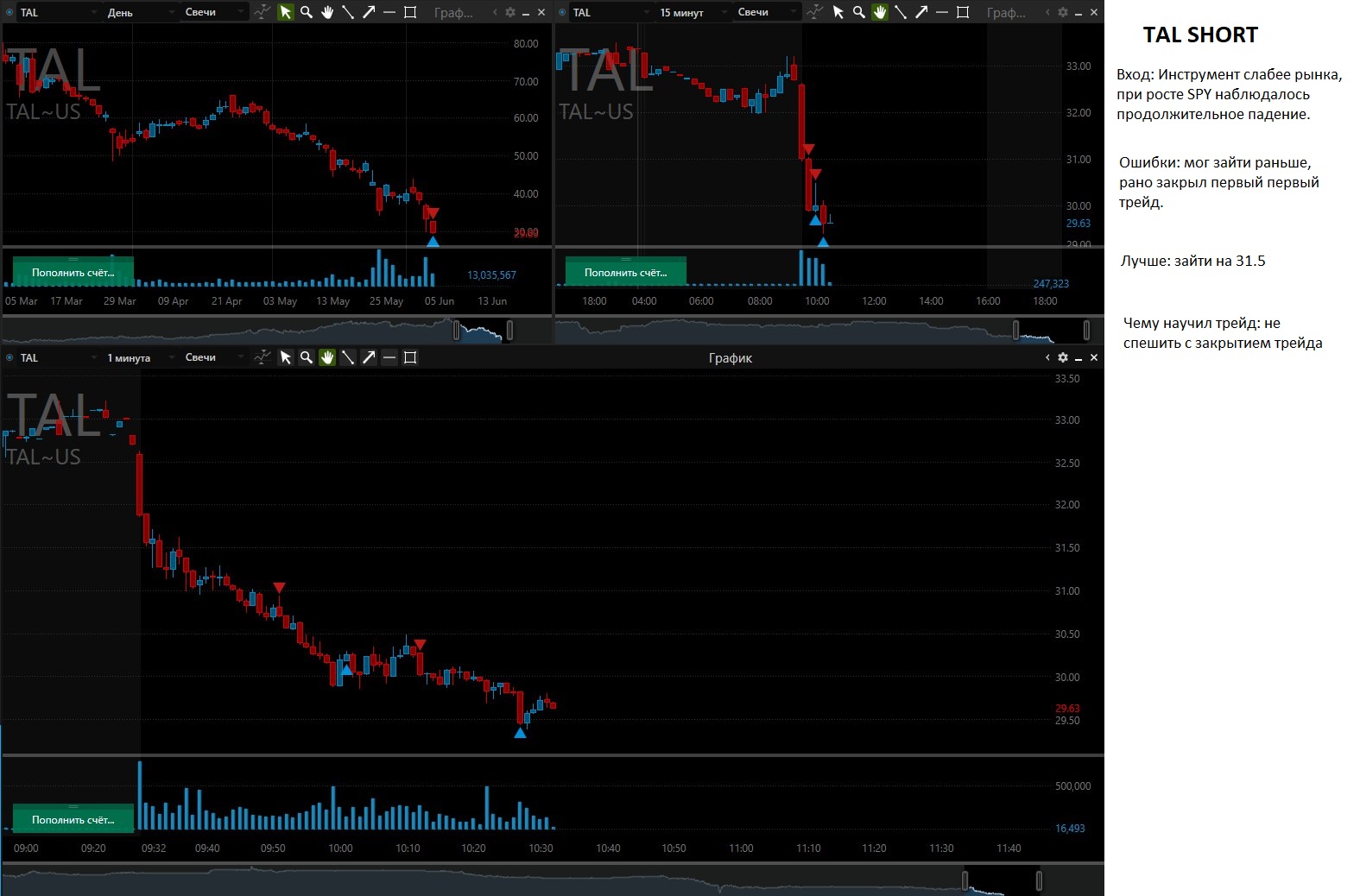Activate the zoom magnifier in the 1-minute chart
The width and height of the screenshot is (1360, 896).
[307, 357]
